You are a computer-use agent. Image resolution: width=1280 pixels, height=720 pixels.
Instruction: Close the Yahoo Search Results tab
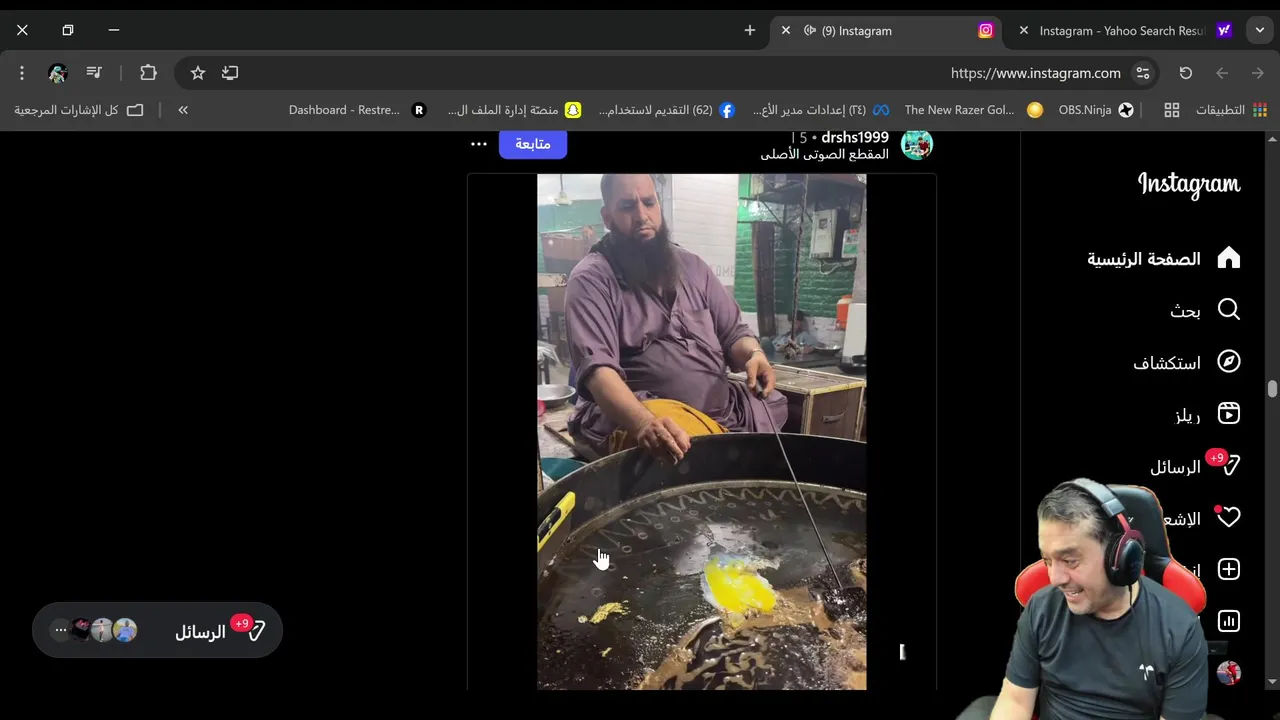point(1024,31)
